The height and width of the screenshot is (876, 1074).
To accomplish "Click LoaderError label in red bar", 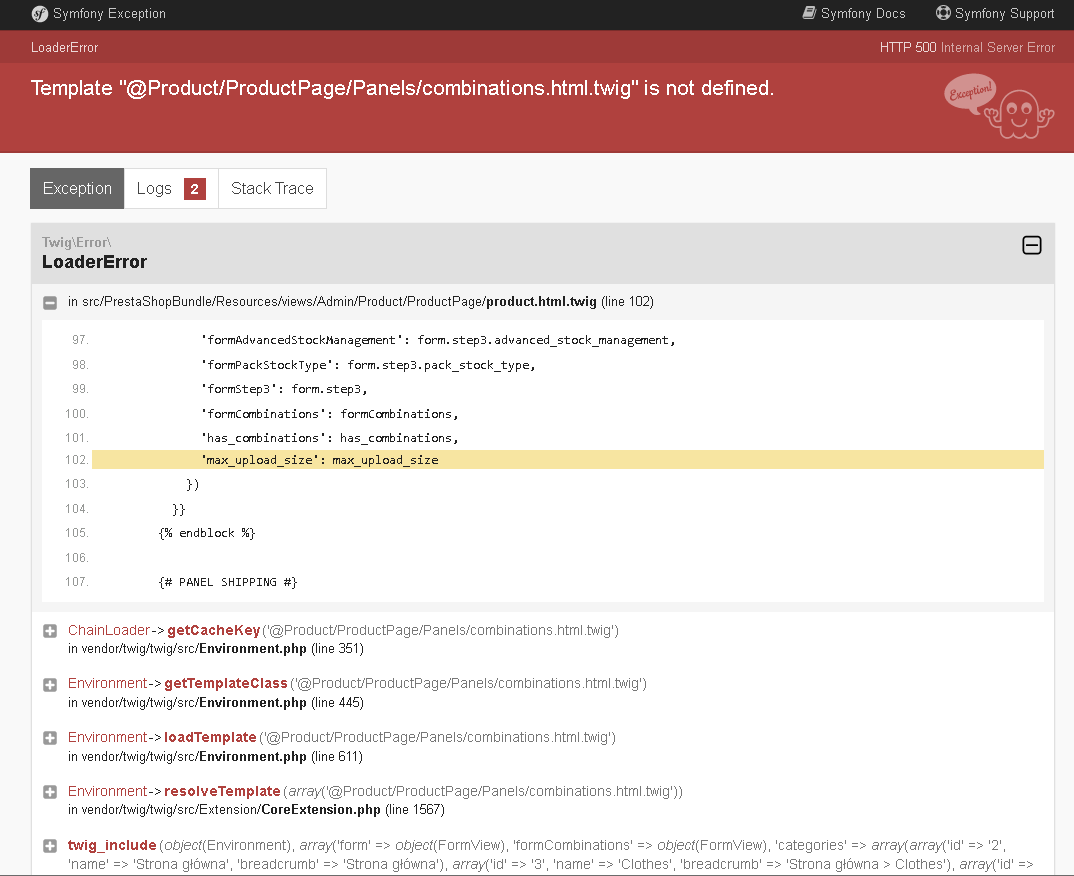I will point(64,47).
